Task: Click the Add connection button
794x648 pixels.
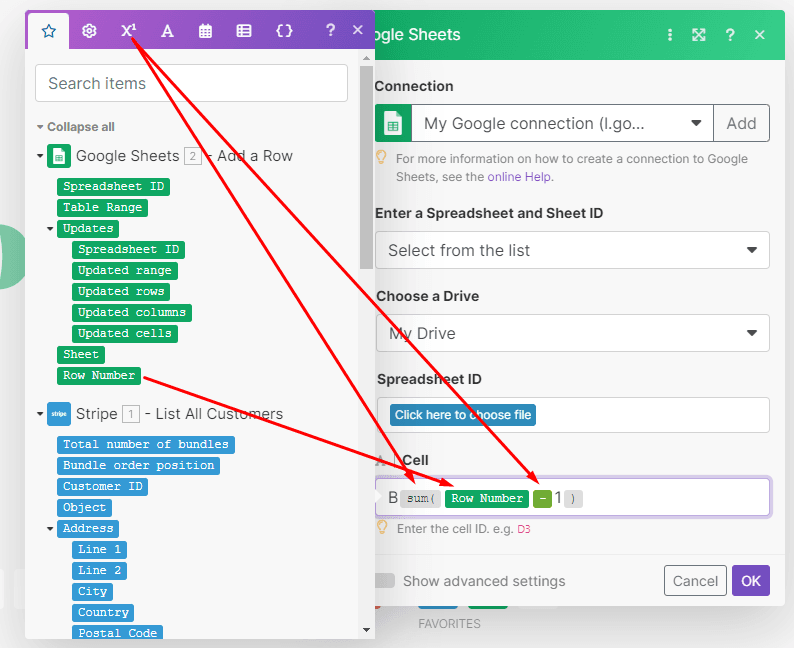Action: point(741,123)
